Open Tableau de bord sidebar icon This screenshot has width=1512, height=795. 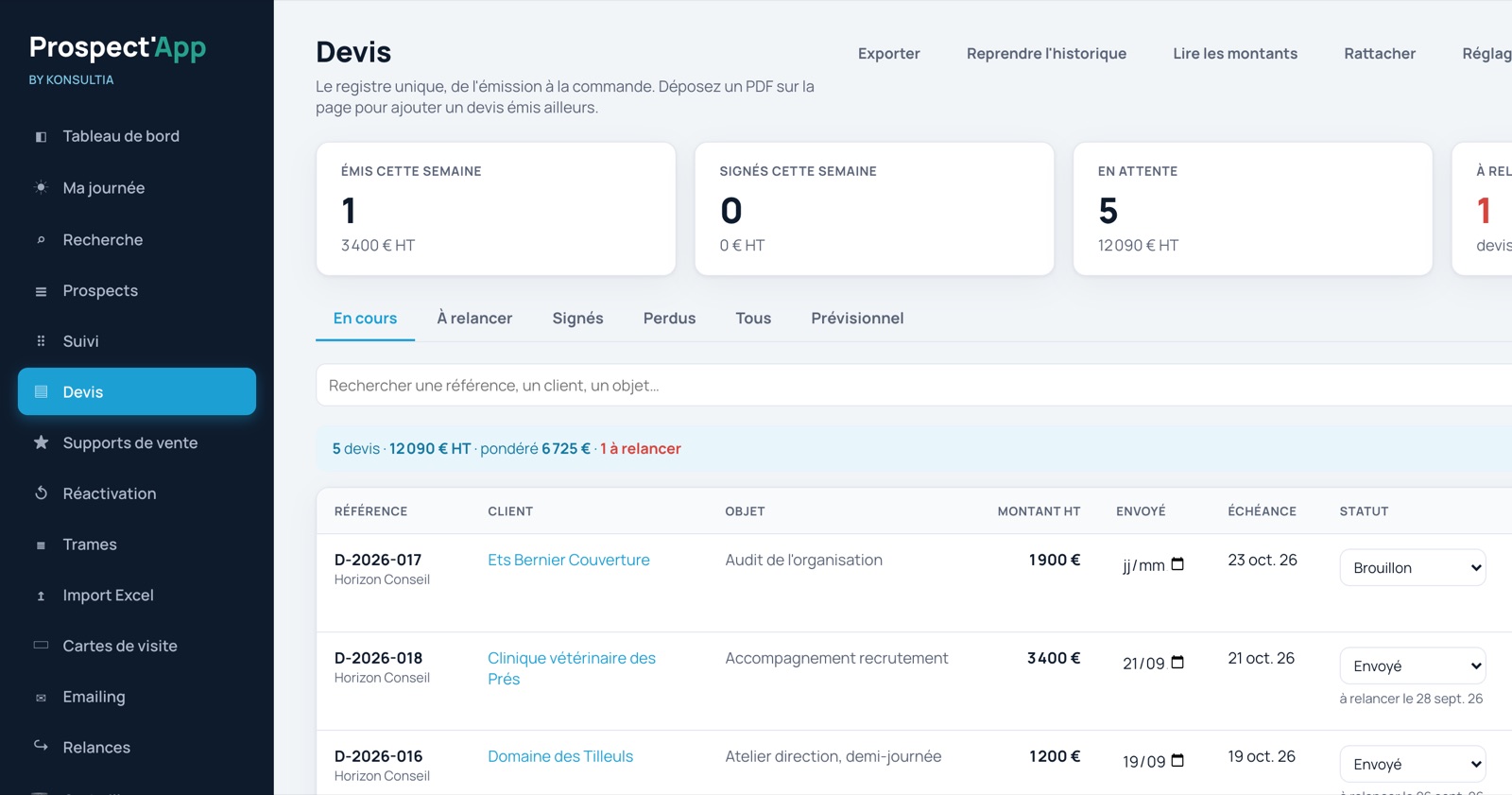41,137
